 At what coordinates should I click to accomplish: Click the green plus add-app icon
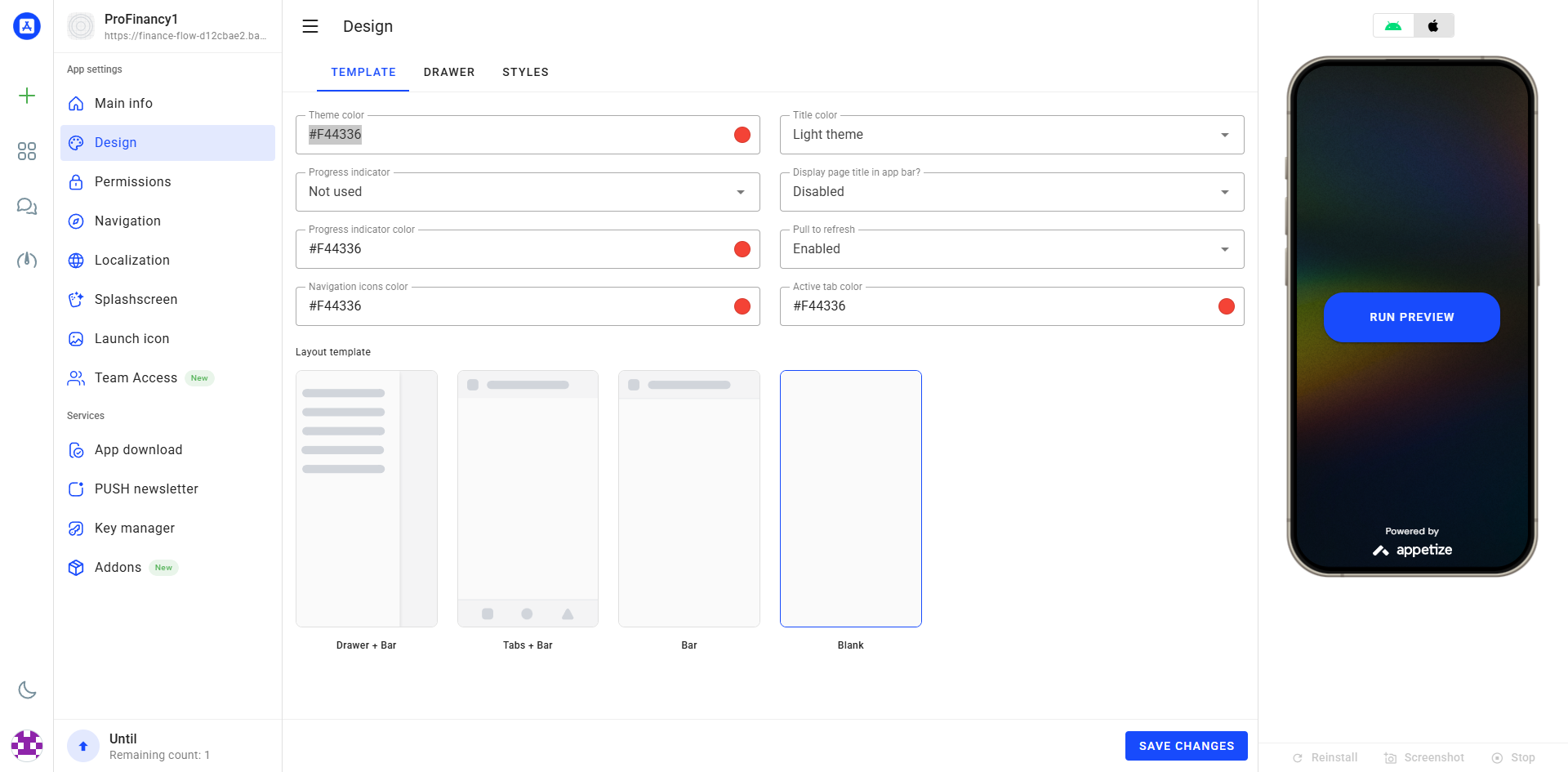[27, 96]
